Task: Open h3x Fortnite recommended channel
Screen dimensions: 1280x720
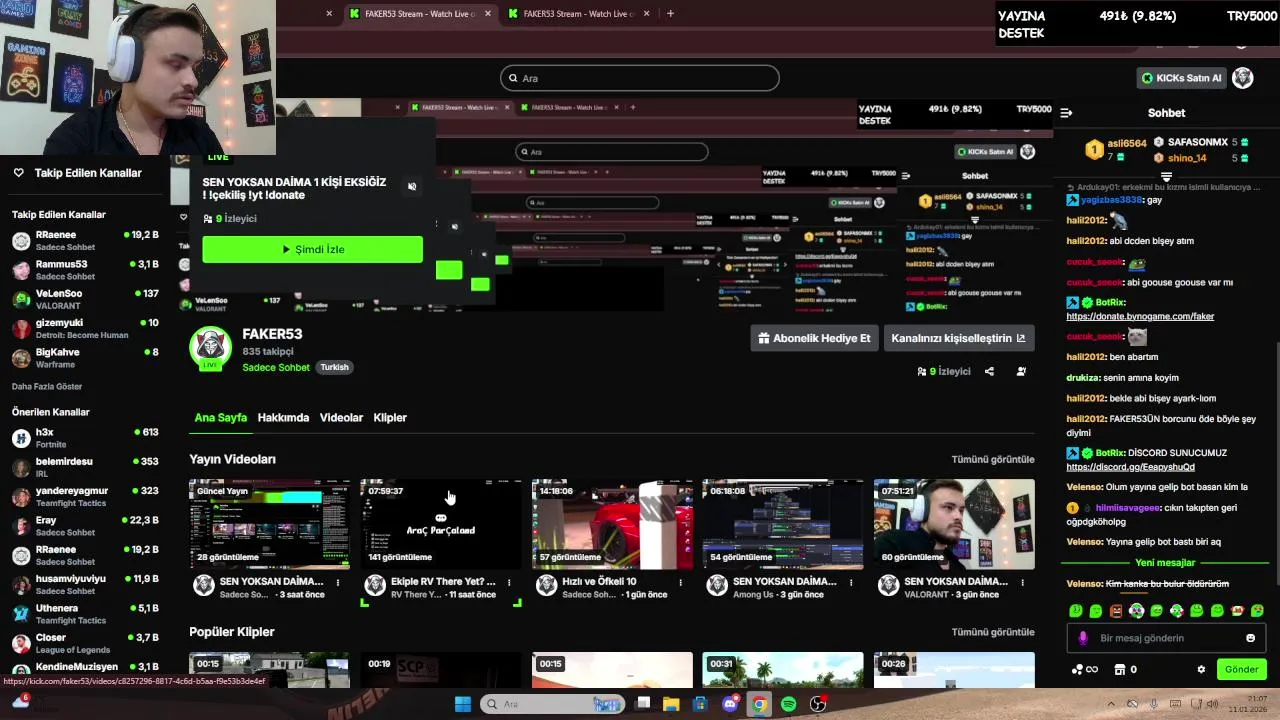Action: [x=85, y=438]
